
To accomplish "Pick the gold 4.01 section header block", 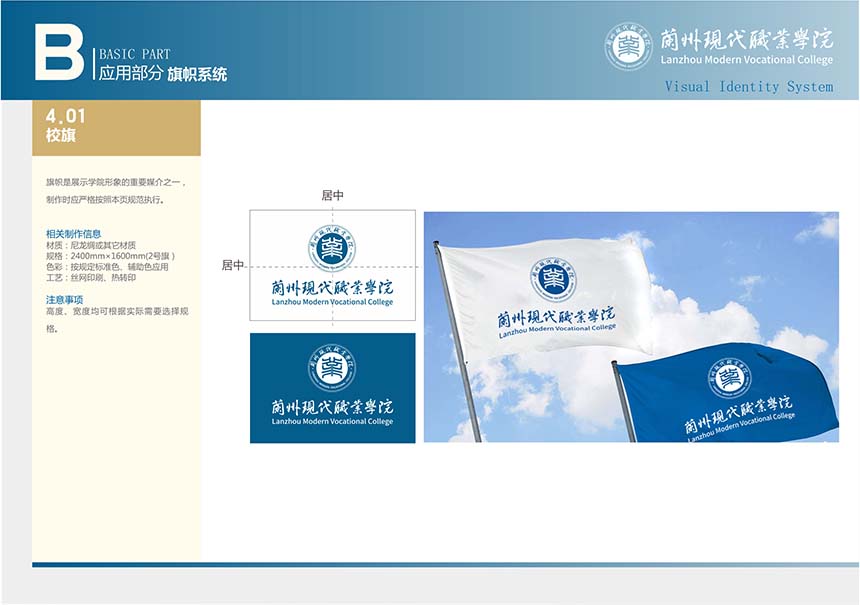I will [116, 127].
